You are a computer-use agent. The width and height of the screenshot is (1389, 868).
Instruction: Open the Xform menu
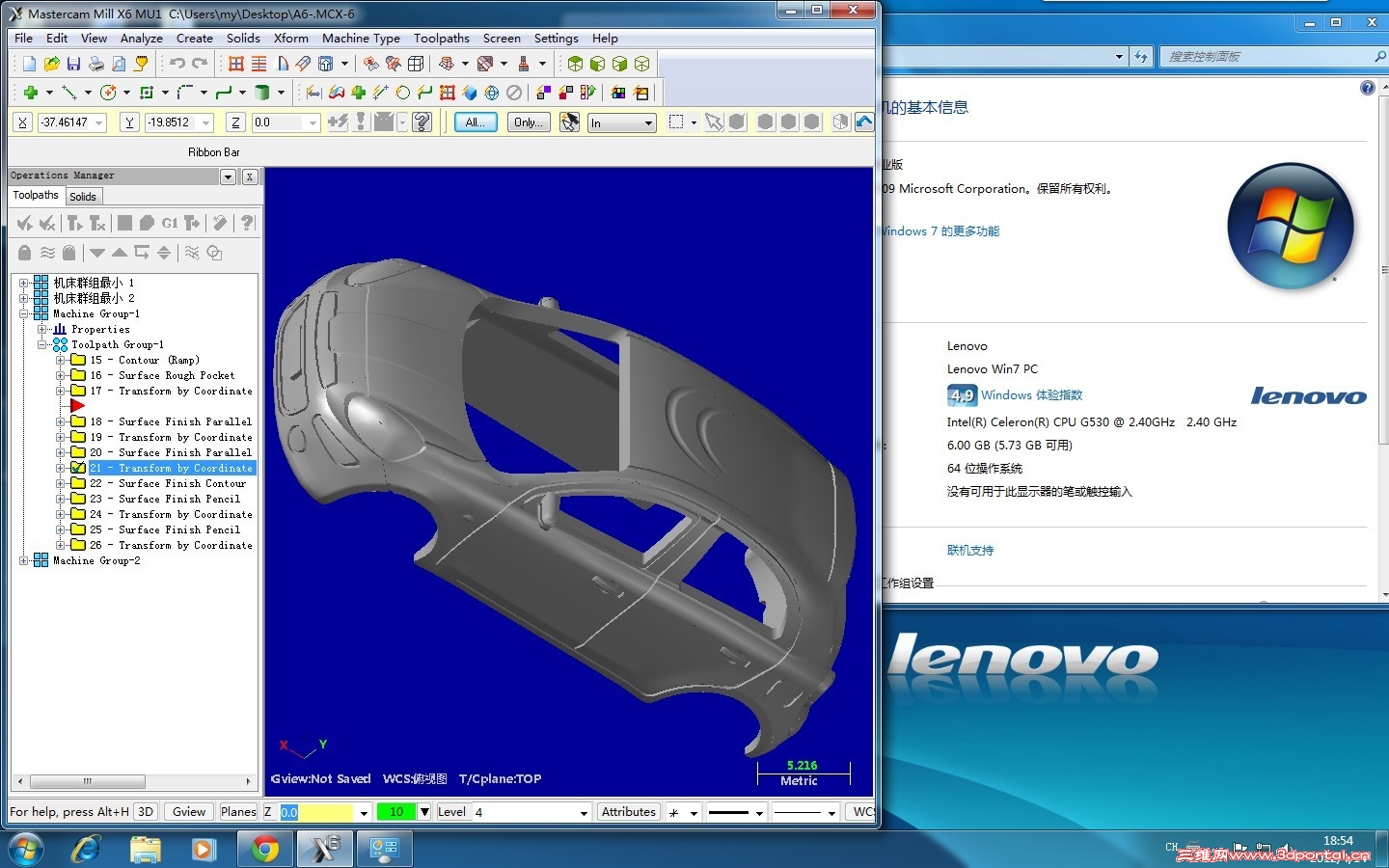click(x=291, y=39)
